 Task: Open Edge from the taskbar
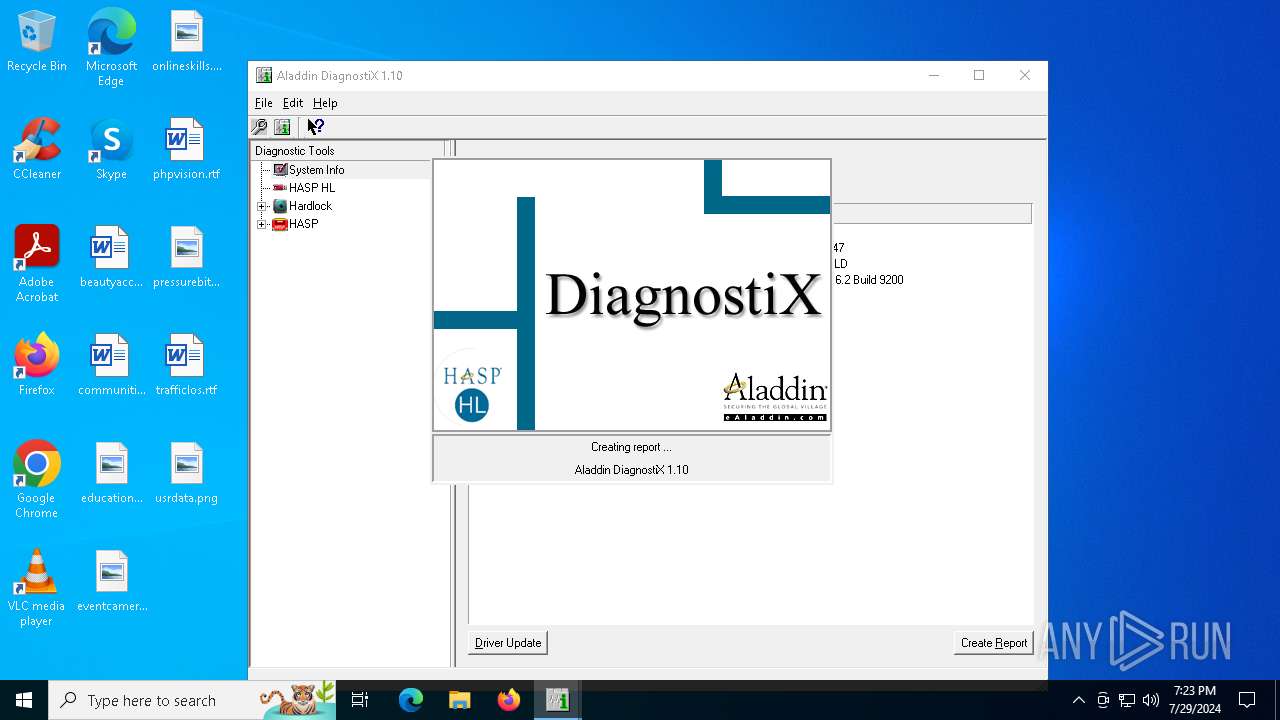coord(411,700)
